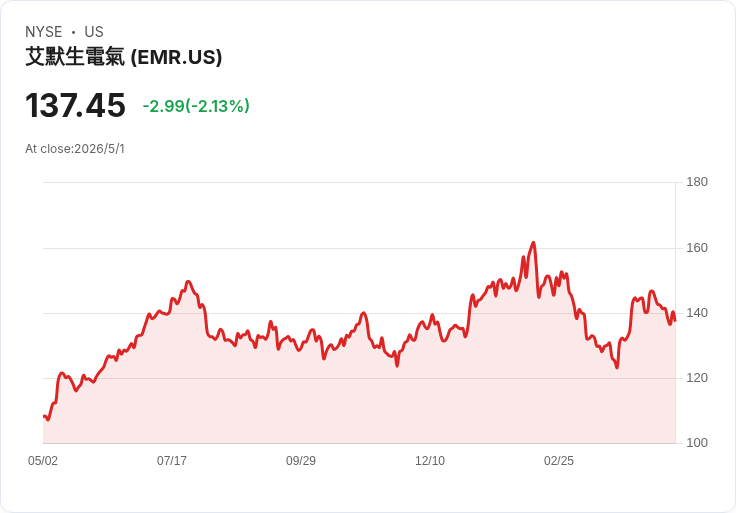This screenshot has height=513, width=736.
Task: Click the chart's highest peak above 160
Action: (533, 243)
